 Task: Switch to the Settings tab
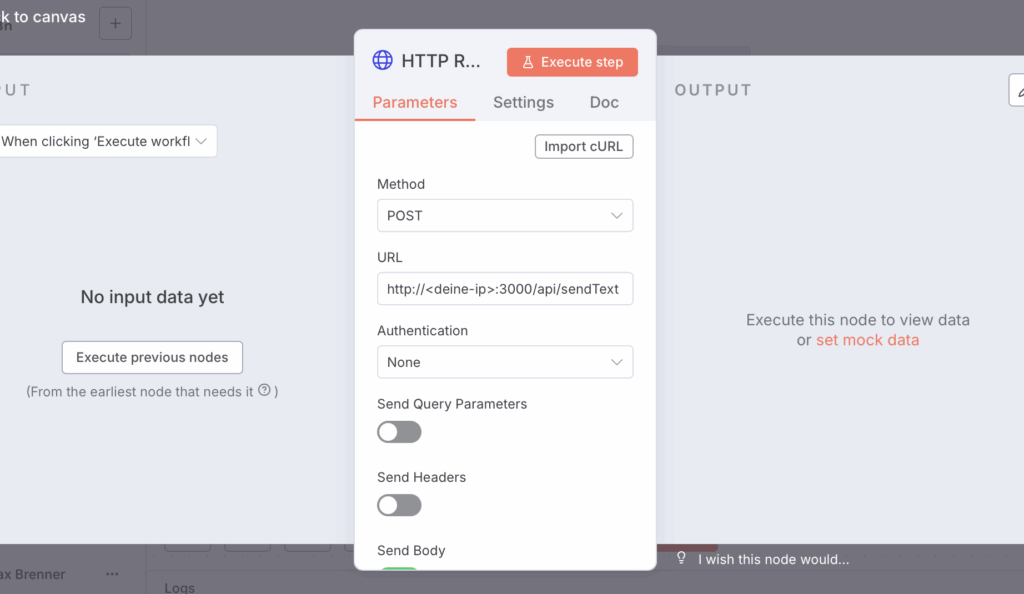pos(523,102)
